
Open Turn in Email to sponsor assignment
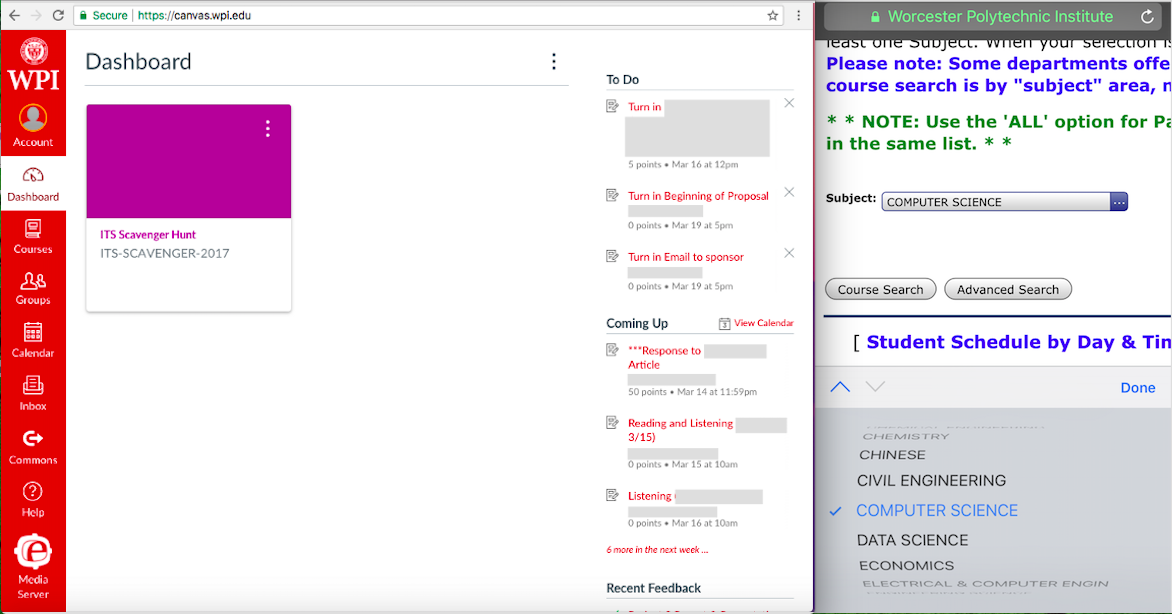click(x=685, y=257)
